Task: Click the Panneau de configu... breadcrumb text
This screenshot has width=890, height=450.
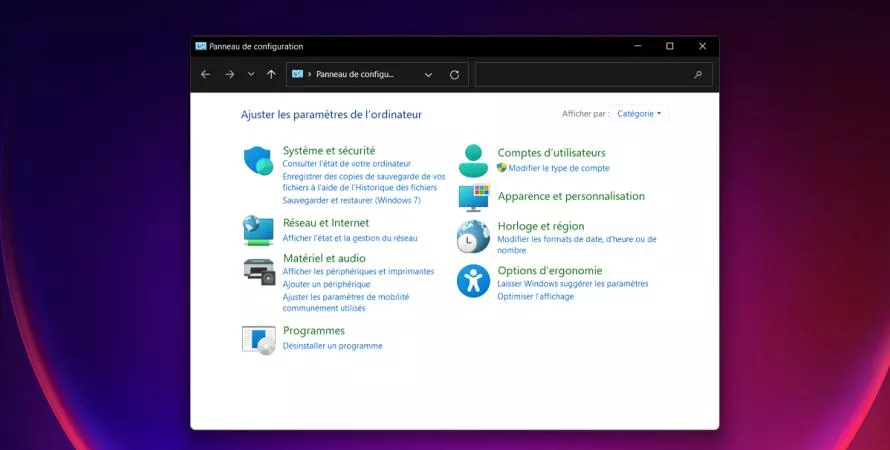Action: point(355,74)
